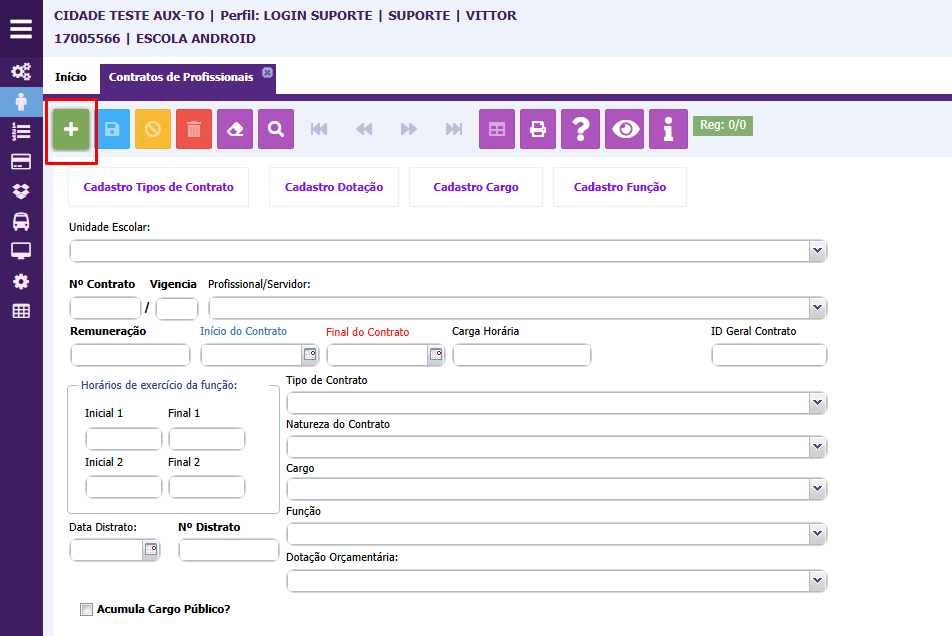Click the bus transport icon in sidebar
The image size is (952, 636).
tap(21, 221)
